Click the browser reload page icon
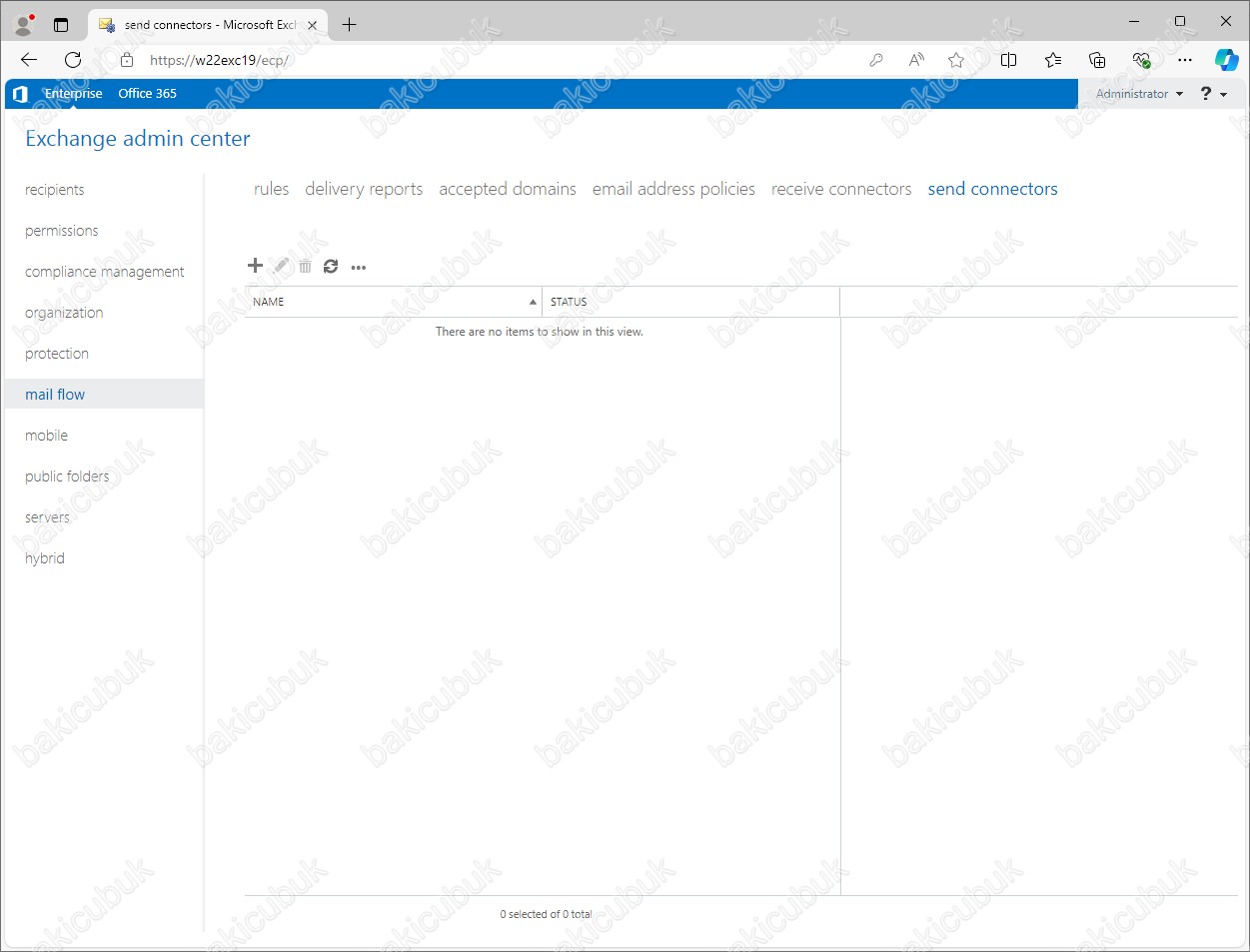The image size is (1250, 952). point(73,60)
